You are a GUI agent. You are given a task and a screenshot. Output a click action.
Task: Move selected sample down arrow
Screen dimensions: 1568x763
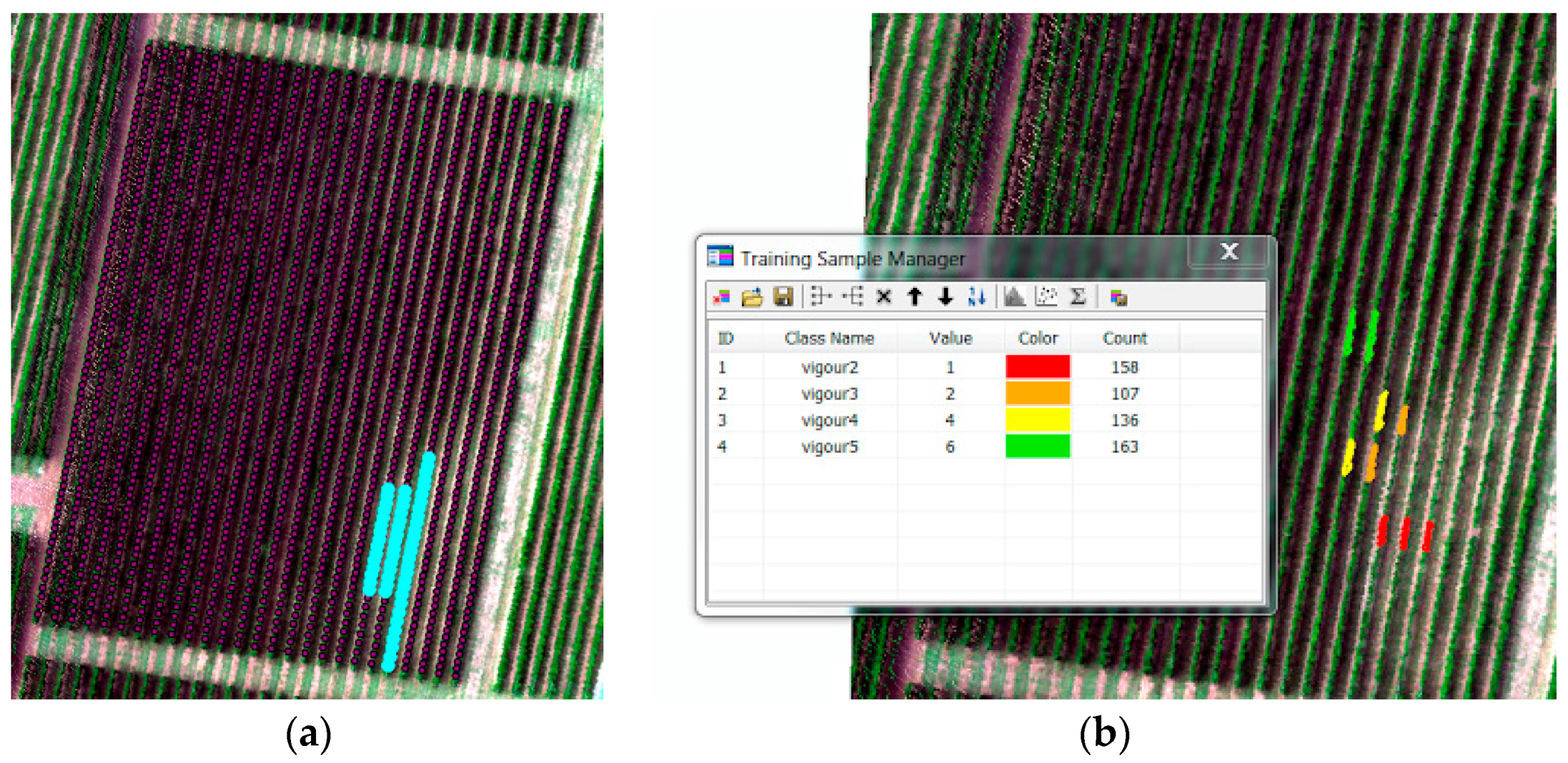(x=945, y=297)
